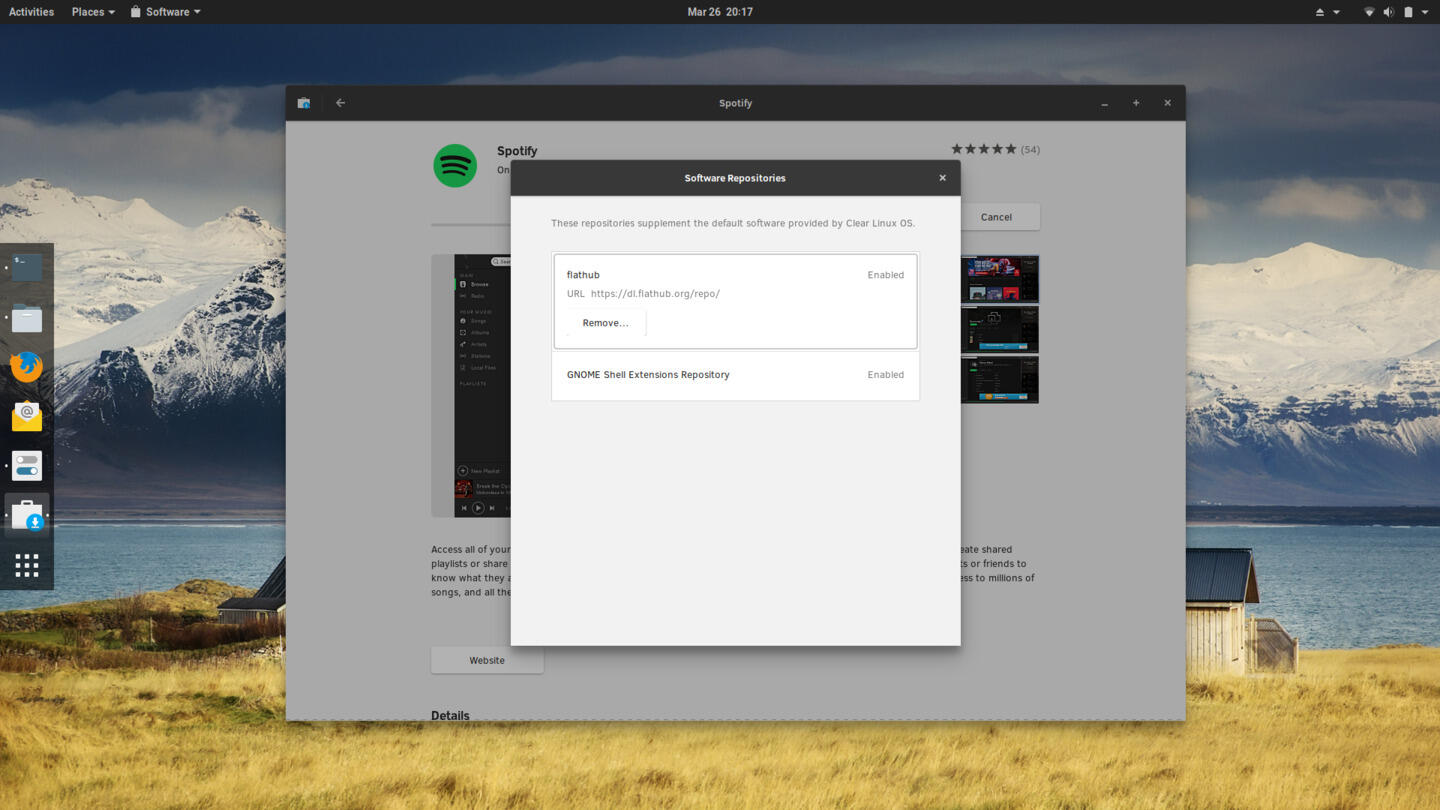Open the Software app menu

[x=165, y=12]
